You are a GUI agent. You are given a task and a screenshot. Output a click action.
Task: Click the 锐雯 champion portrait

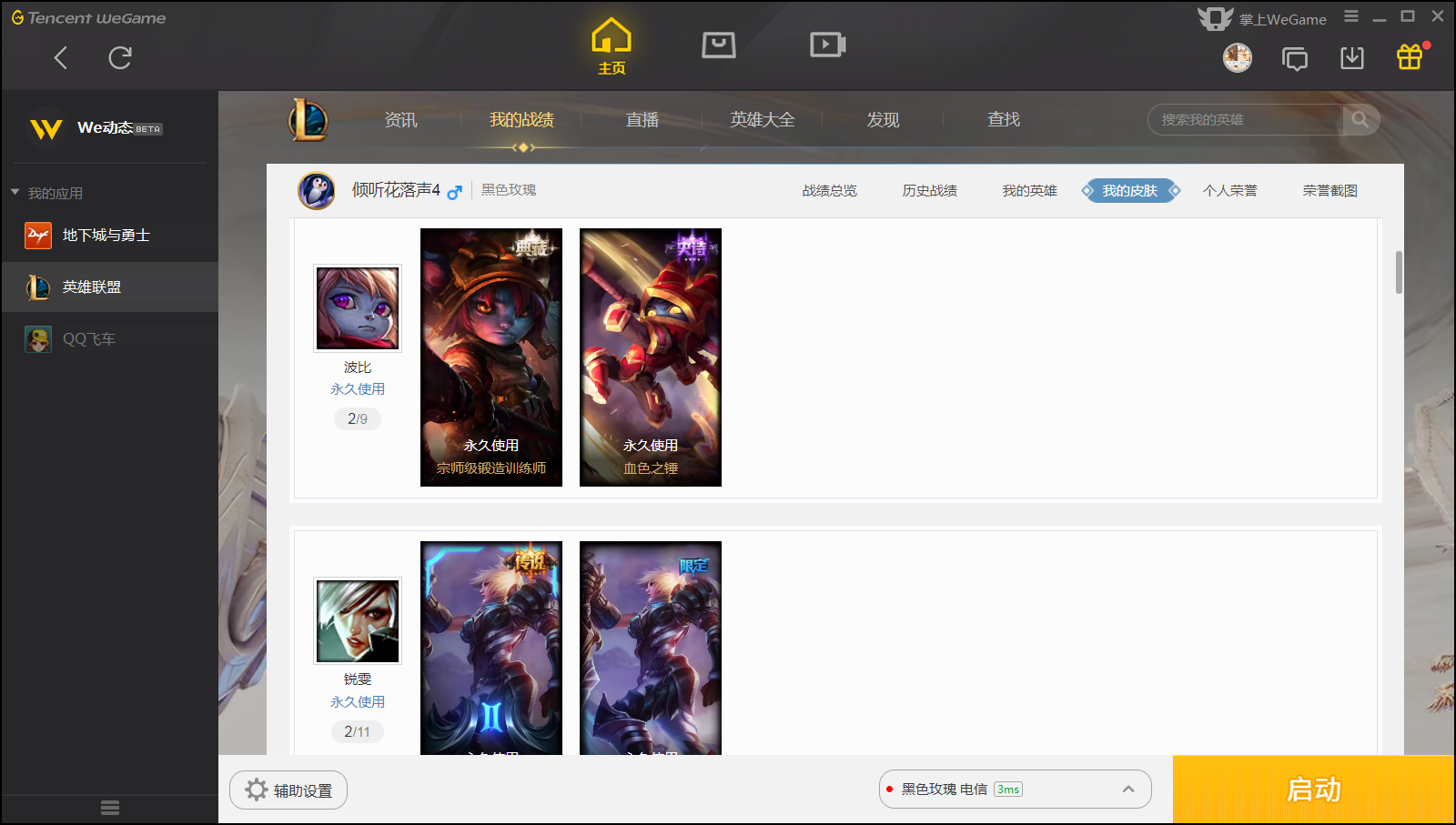pos(358,621)
